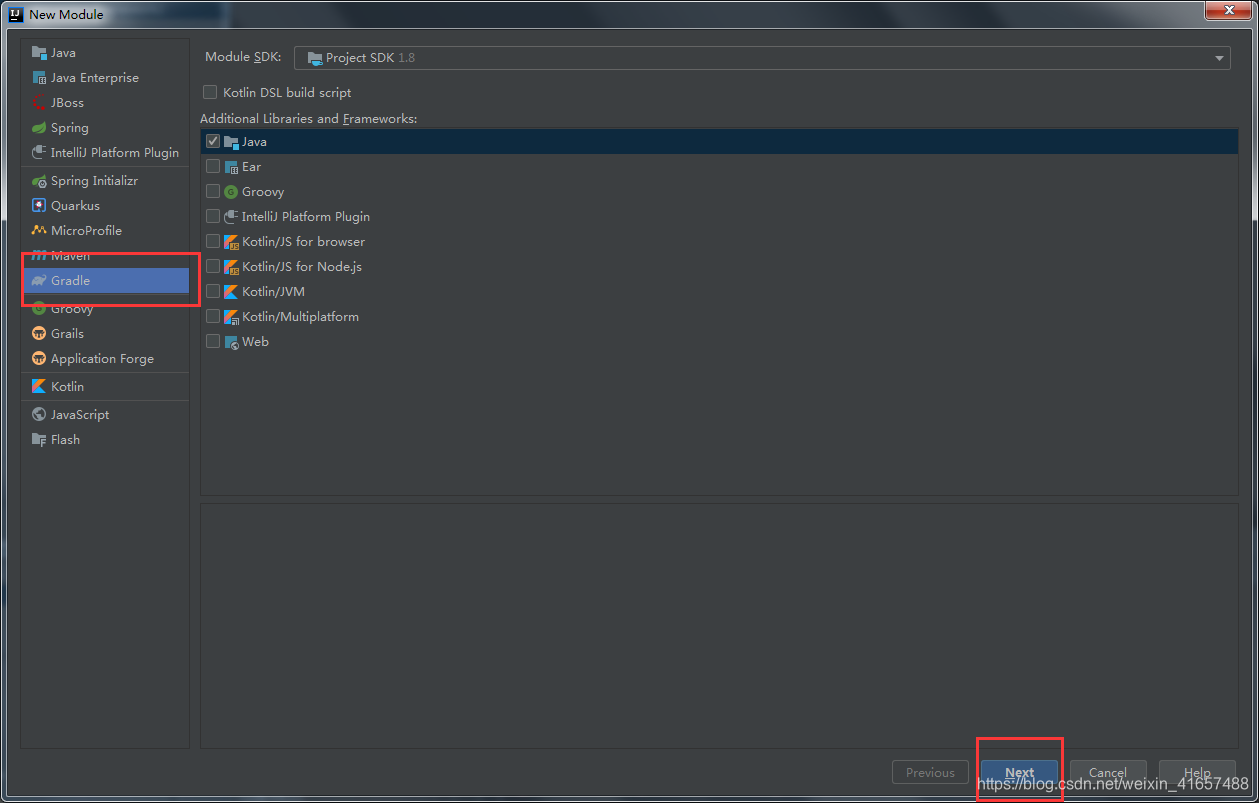This screenshot has width=1259, height=803.
Task: Check the Web framework checkbox
Action: tap(213, 342)
